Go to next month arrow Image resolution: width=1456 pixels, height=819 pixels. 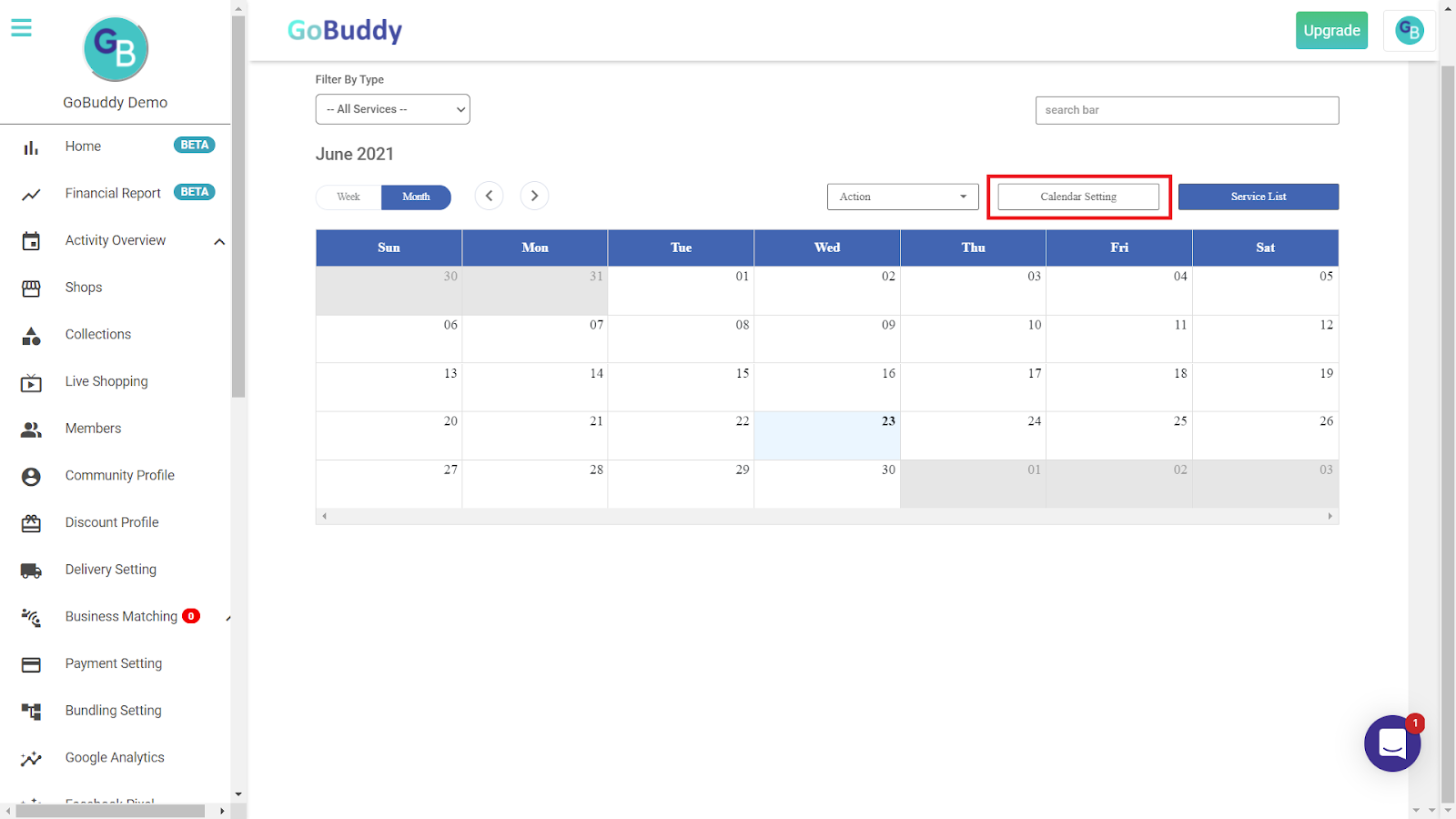[x=534, y=196]
